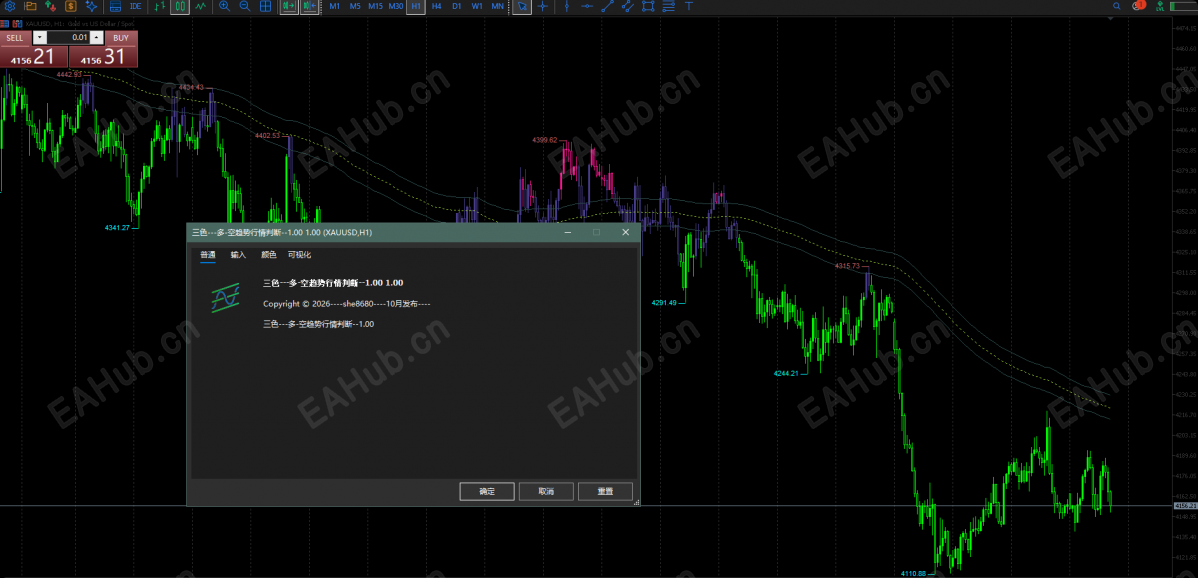The width and height of the screenshot is (1198, 578).
Task: Confirm the dialog with the 确定 button
Action: (487, 492)
